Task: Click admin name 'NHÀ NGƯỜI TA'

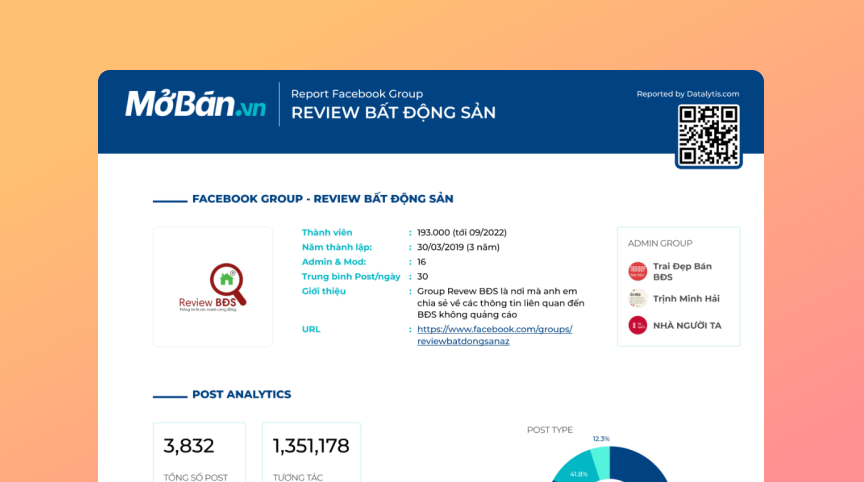Action: (x=687, y=326)
